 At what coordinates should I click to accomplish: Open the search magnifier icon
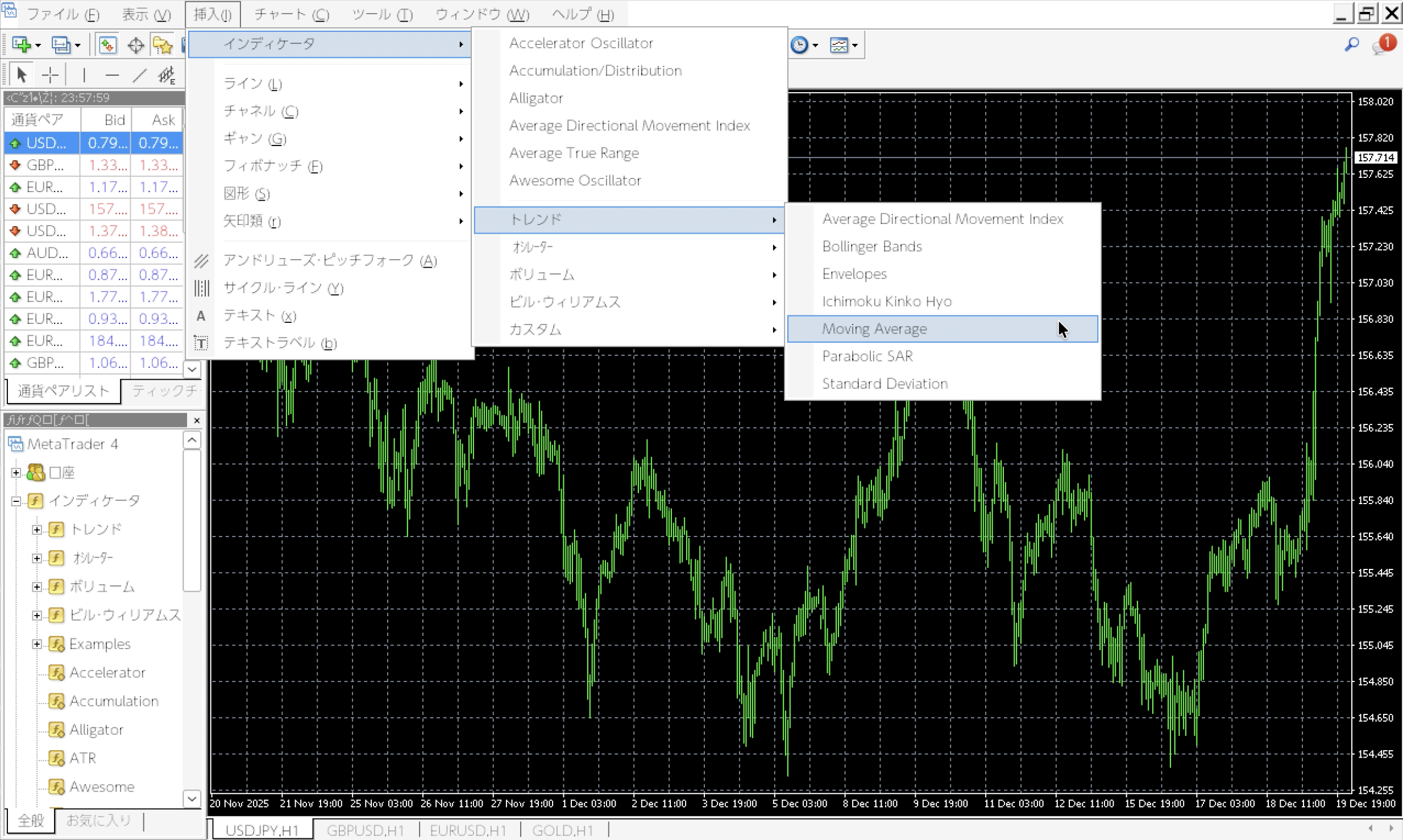coord(1352,44)
